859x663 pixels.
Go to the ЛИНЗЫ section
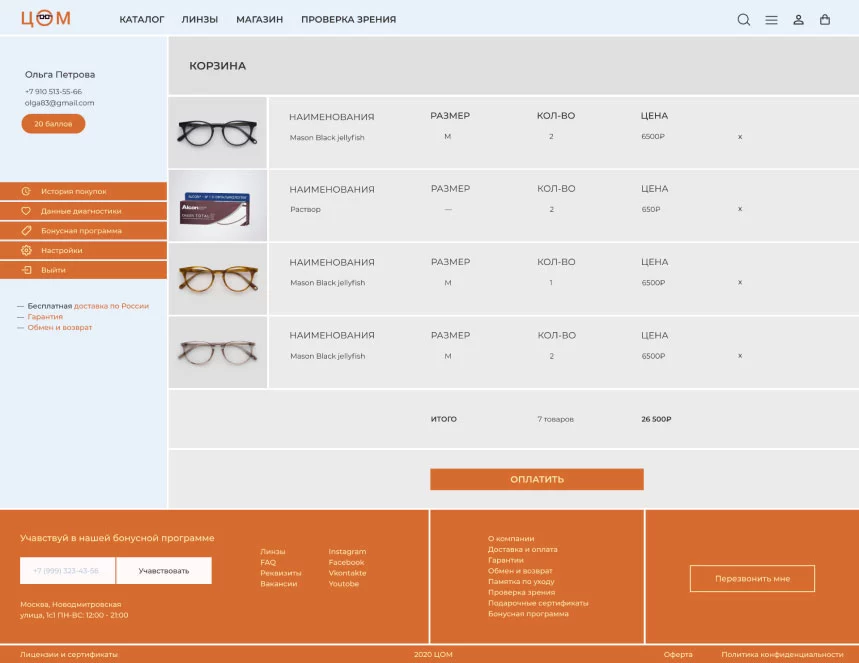click(x=199, y=20)
